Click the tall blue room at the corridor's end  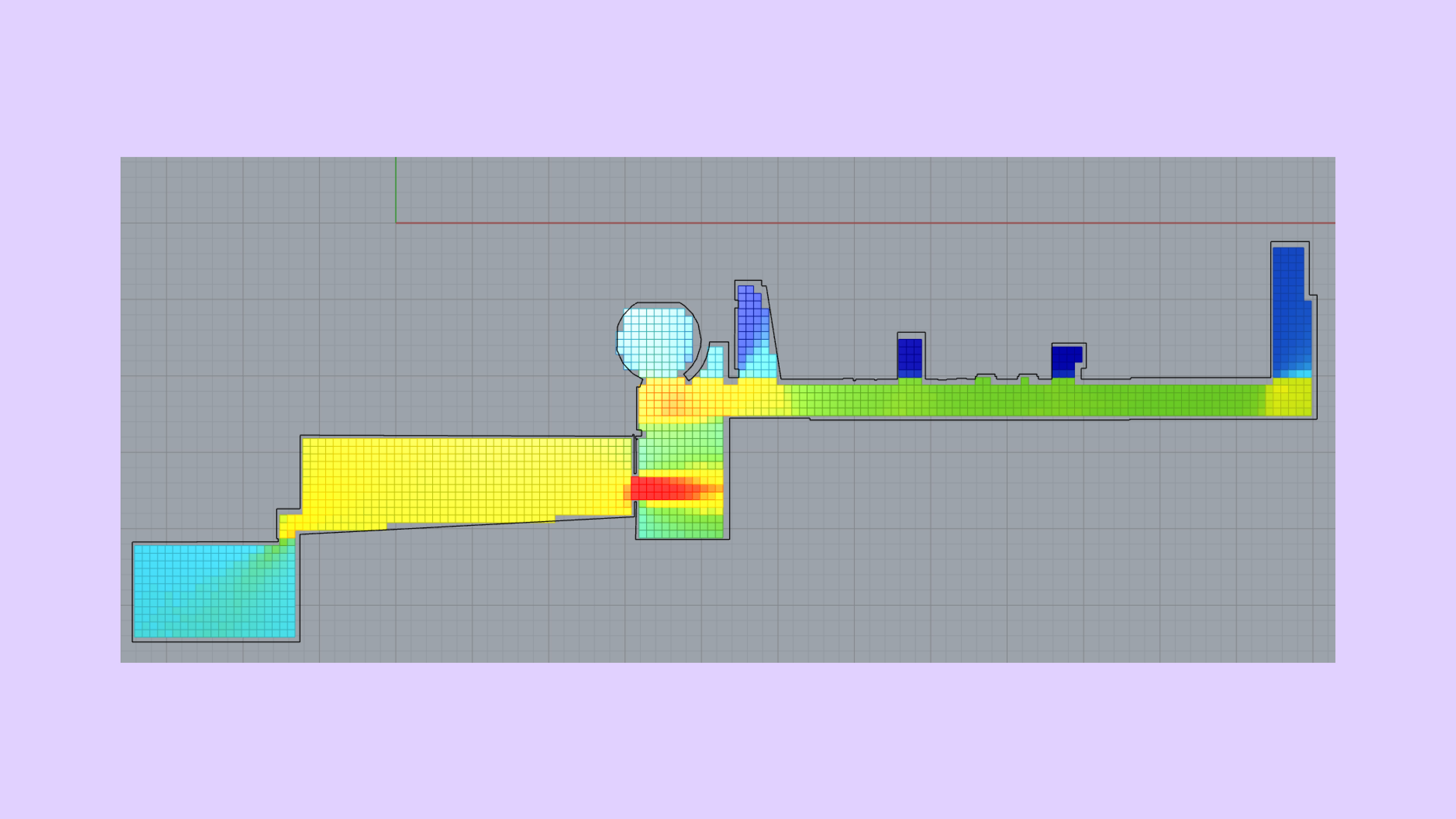pyautogui.click(x=1291, y=312)
